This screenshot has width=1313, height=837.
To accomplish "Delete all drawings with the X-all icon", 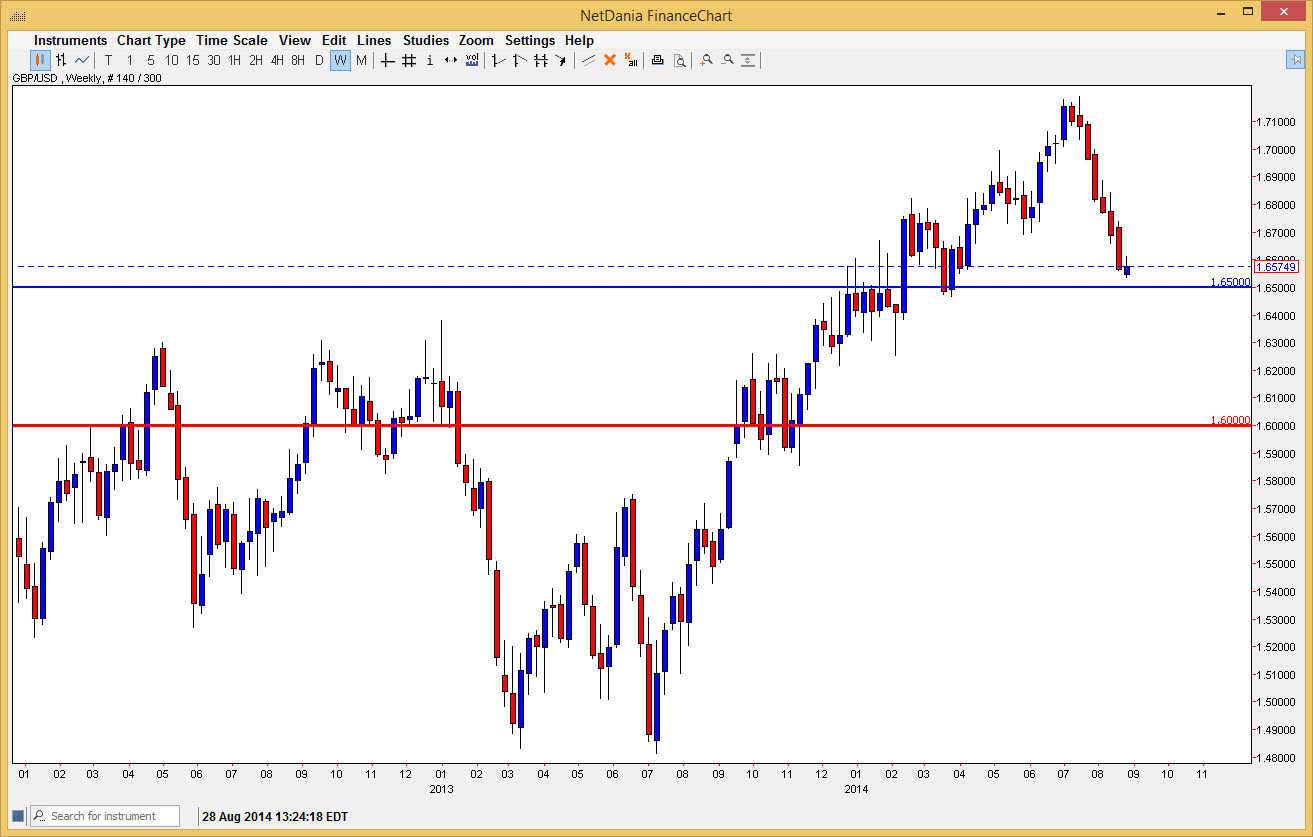I will pyautogui.click(x=630, y=60).
